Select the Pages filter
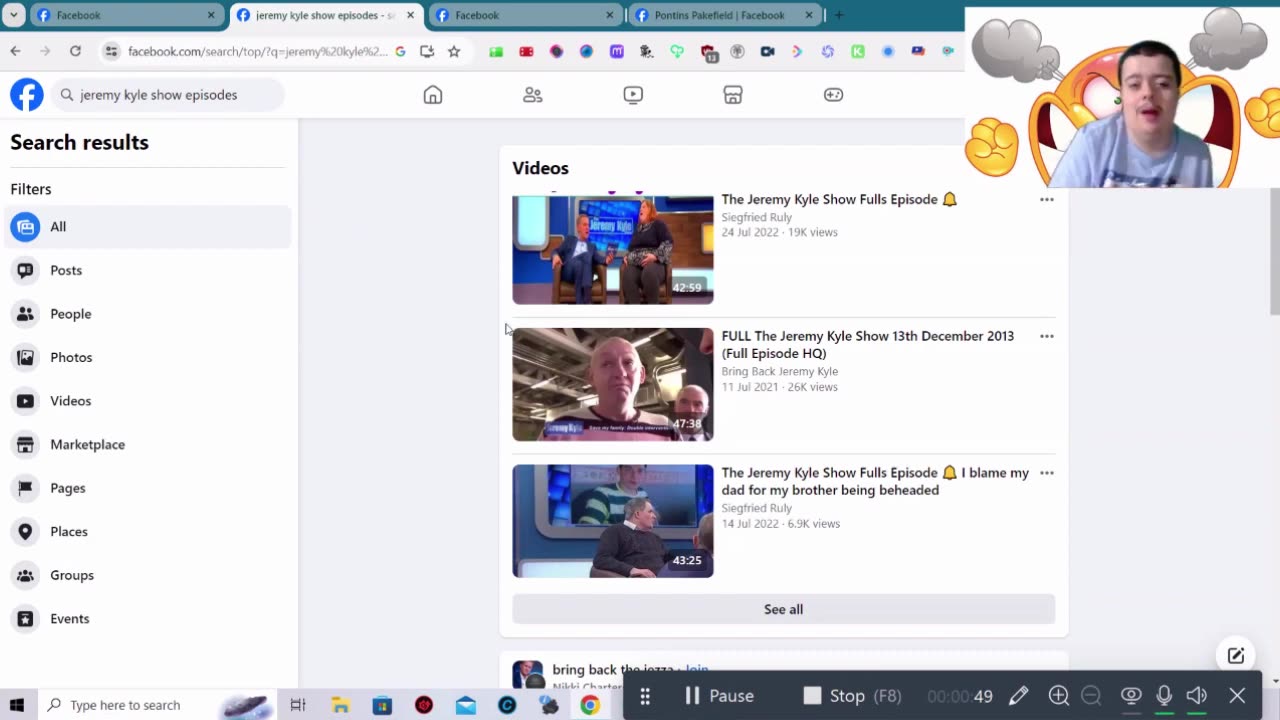Screen dimensions: 1280x720 coord(148,488)
